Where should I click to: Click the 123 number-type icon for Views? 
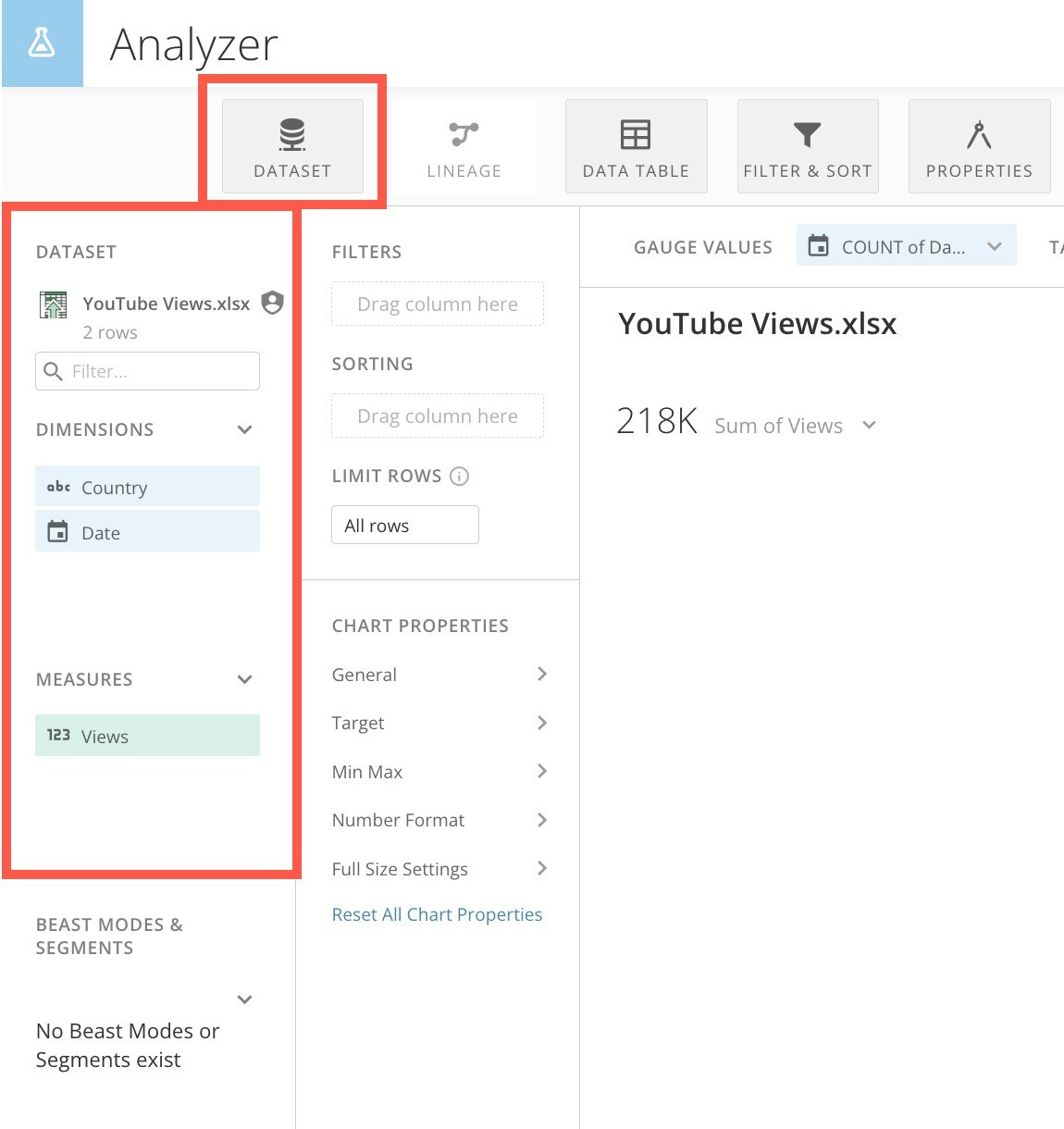58,735
